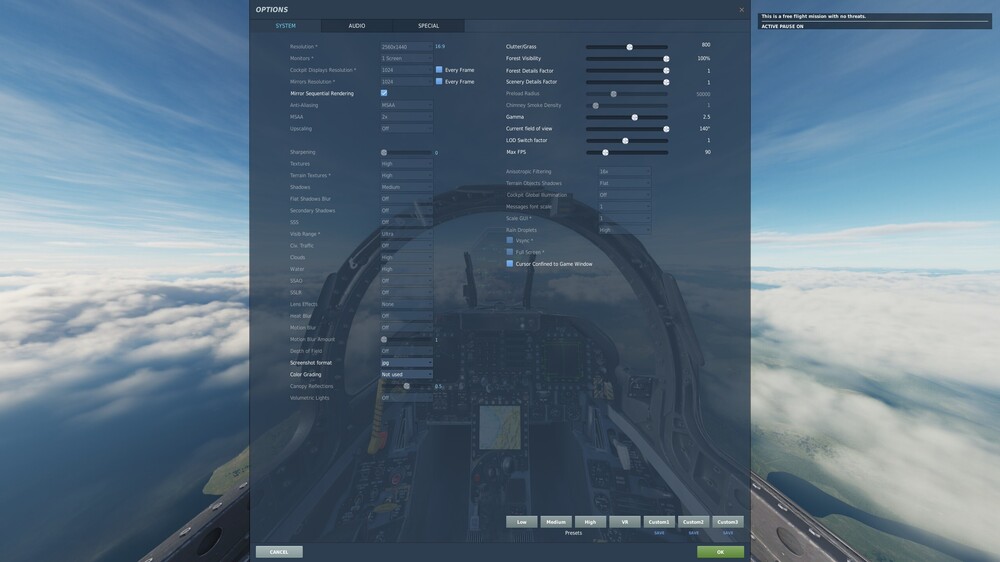Open the Upscaling dropdown
Image resolution: width=1000 pixels, height=562 pixels.
coord(406,128)
